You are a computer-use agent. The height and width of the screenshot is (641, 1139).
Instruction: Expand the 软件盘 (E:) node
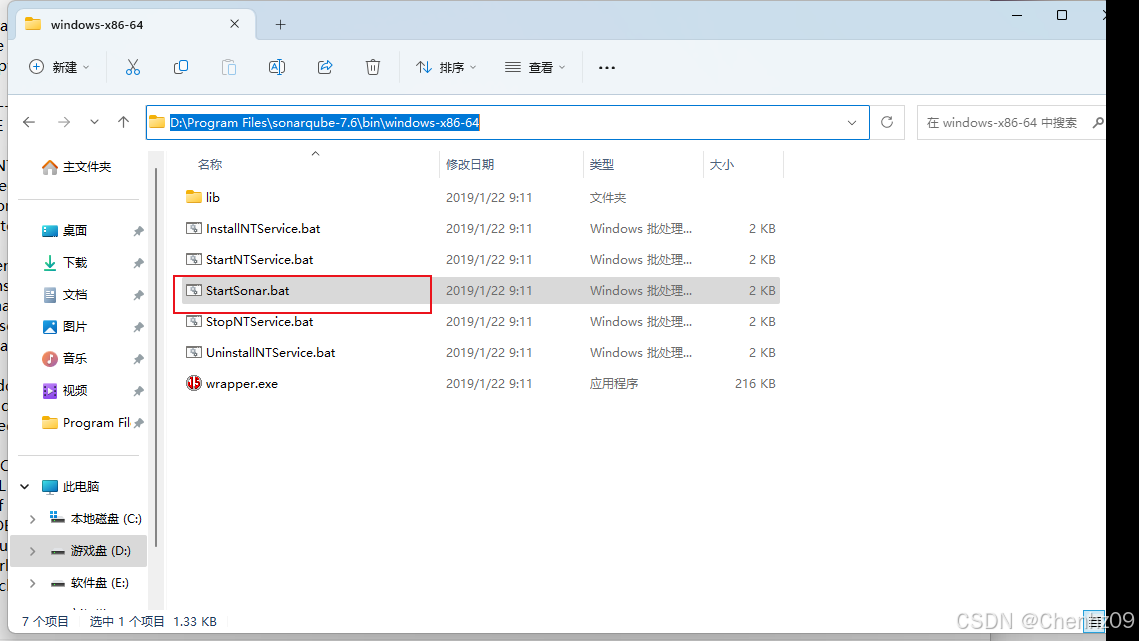[x=33, y=583]
